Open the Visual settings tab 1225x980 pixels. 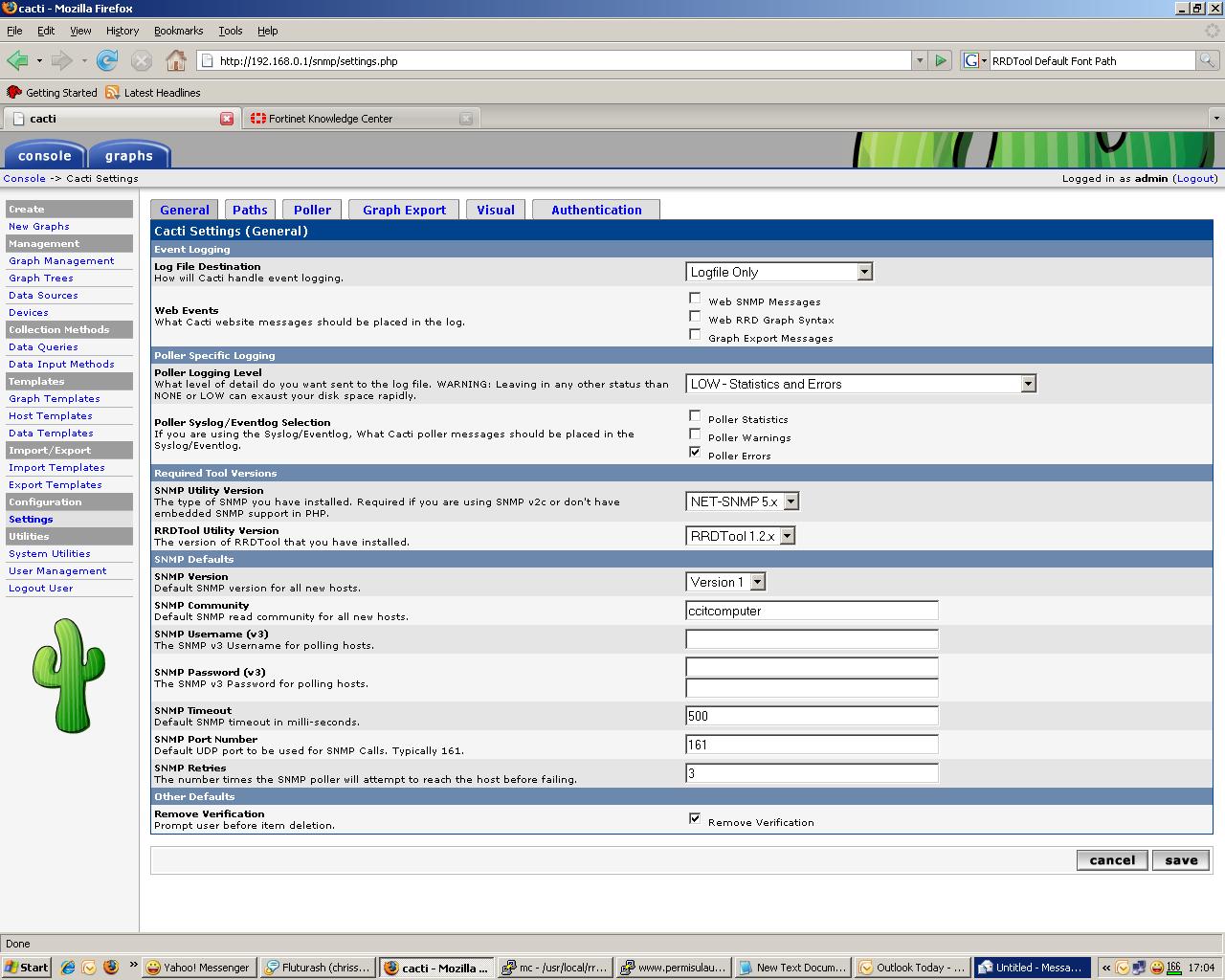[x=496, y=210]
